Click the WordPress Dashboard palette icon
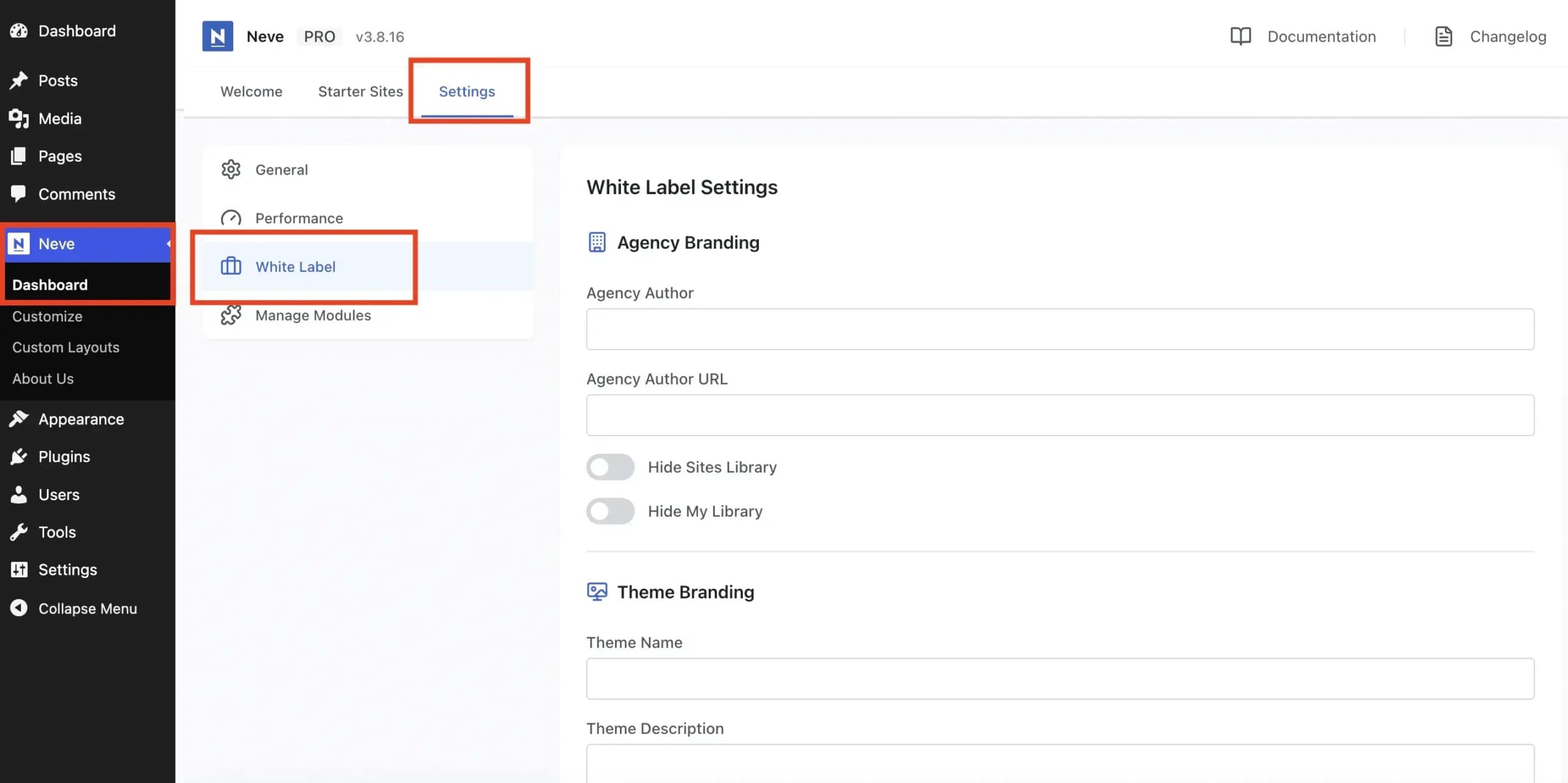Viewport: 1568px width, 783px height. [x=19, y=31]
